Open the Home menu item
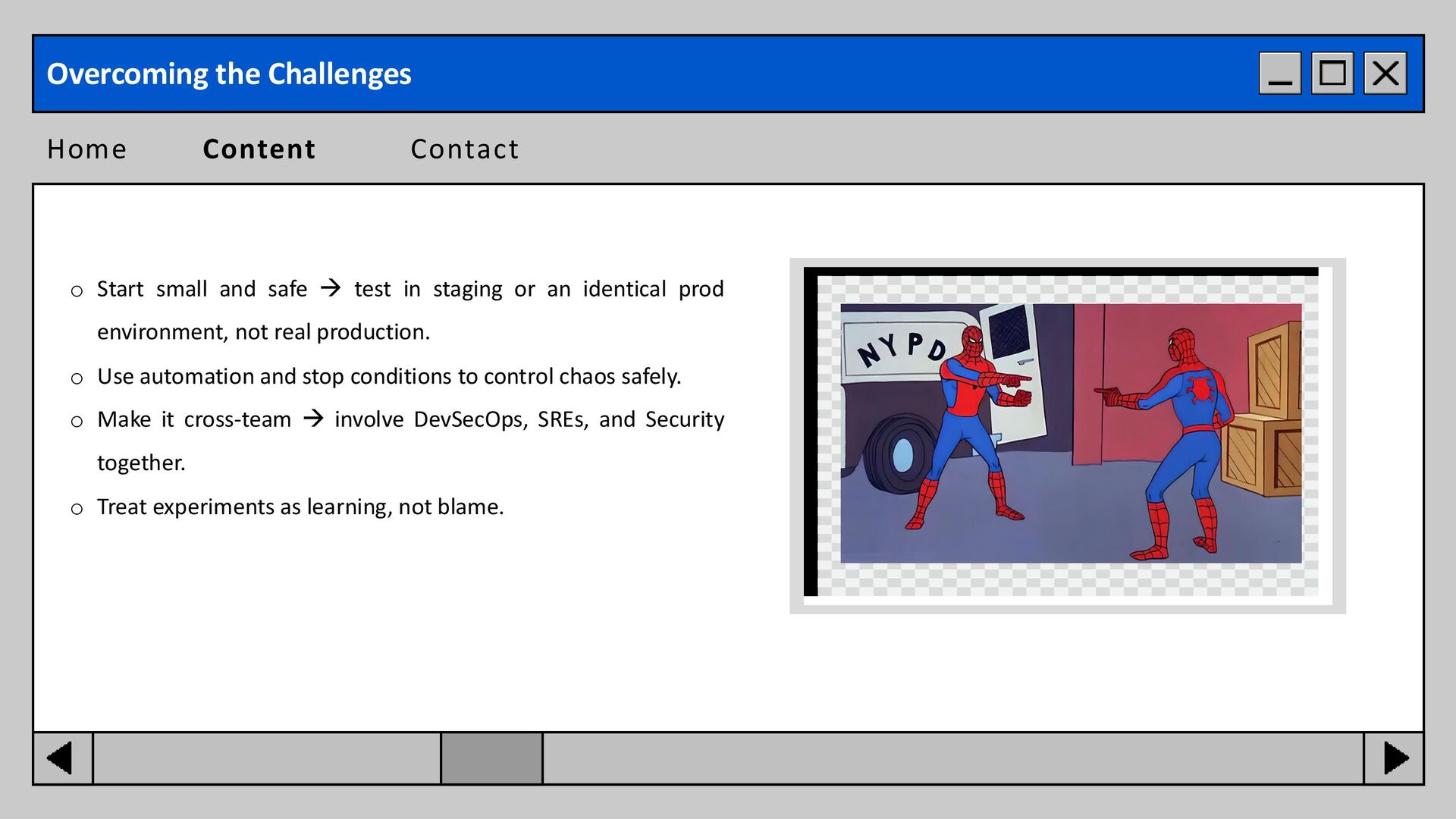 point(87,149)
